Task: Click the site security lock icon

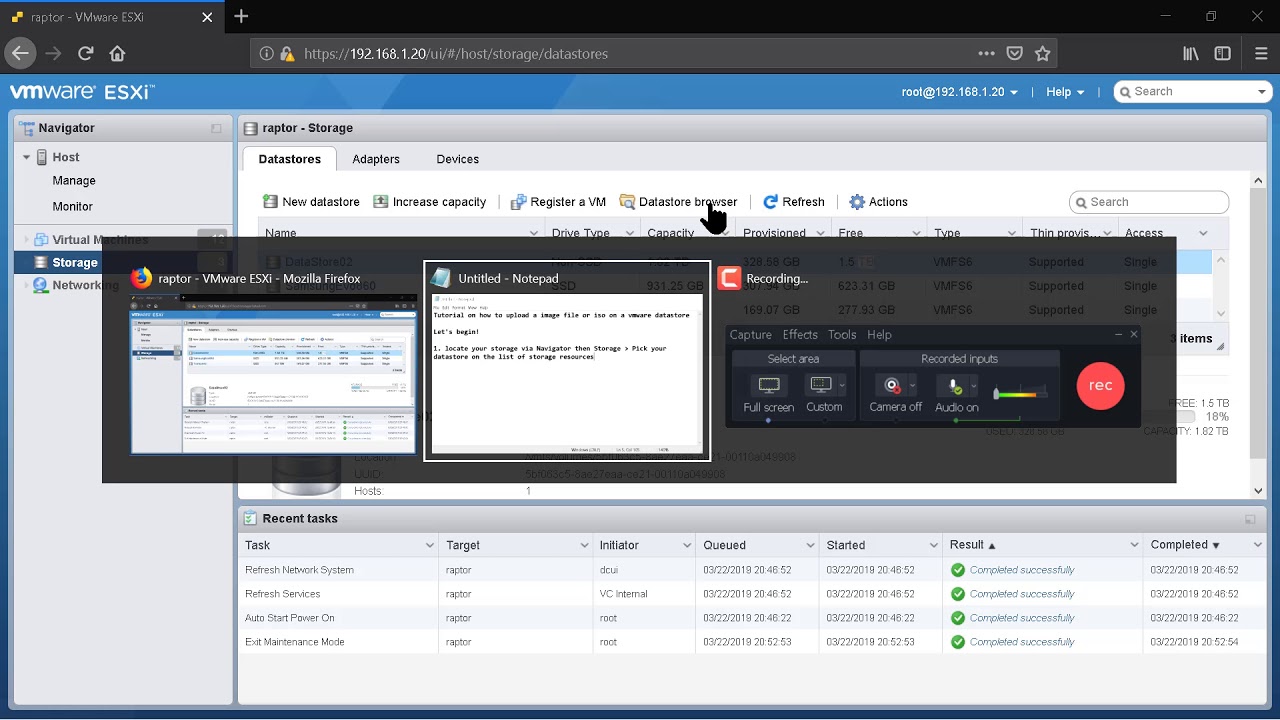Action: pos(287,54)
